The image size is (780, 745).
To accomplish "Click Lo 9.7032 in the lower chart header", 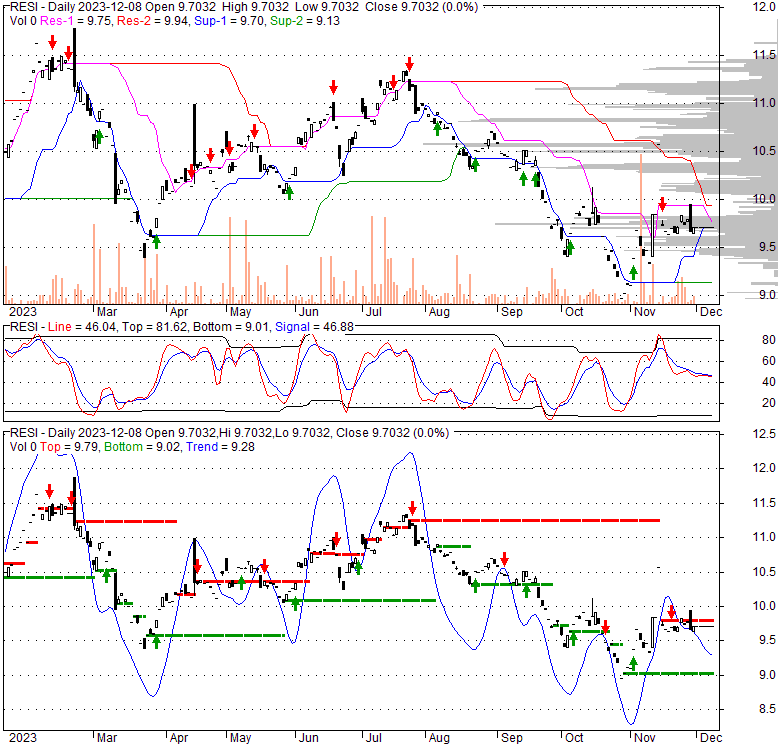I will [x=302, y=433].
